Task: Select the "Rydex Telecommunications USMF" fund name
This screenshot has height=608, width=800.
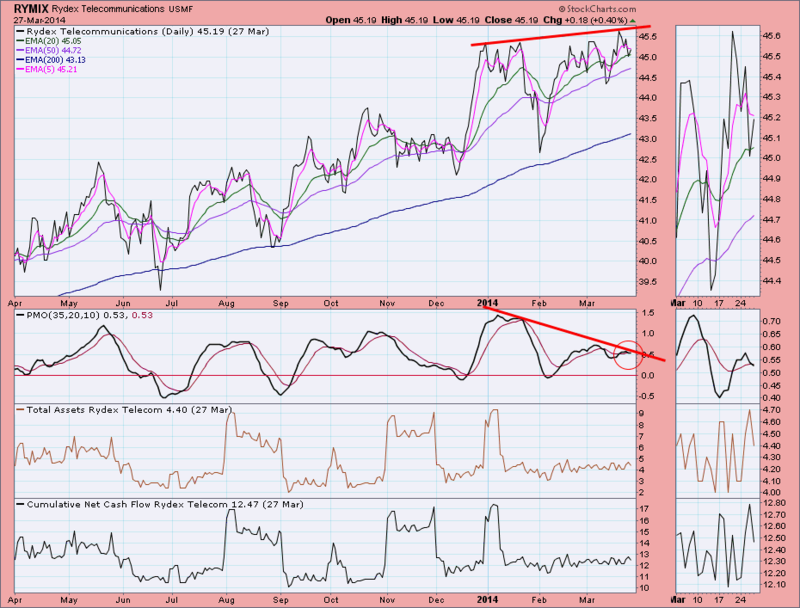Action: point(122,9)
